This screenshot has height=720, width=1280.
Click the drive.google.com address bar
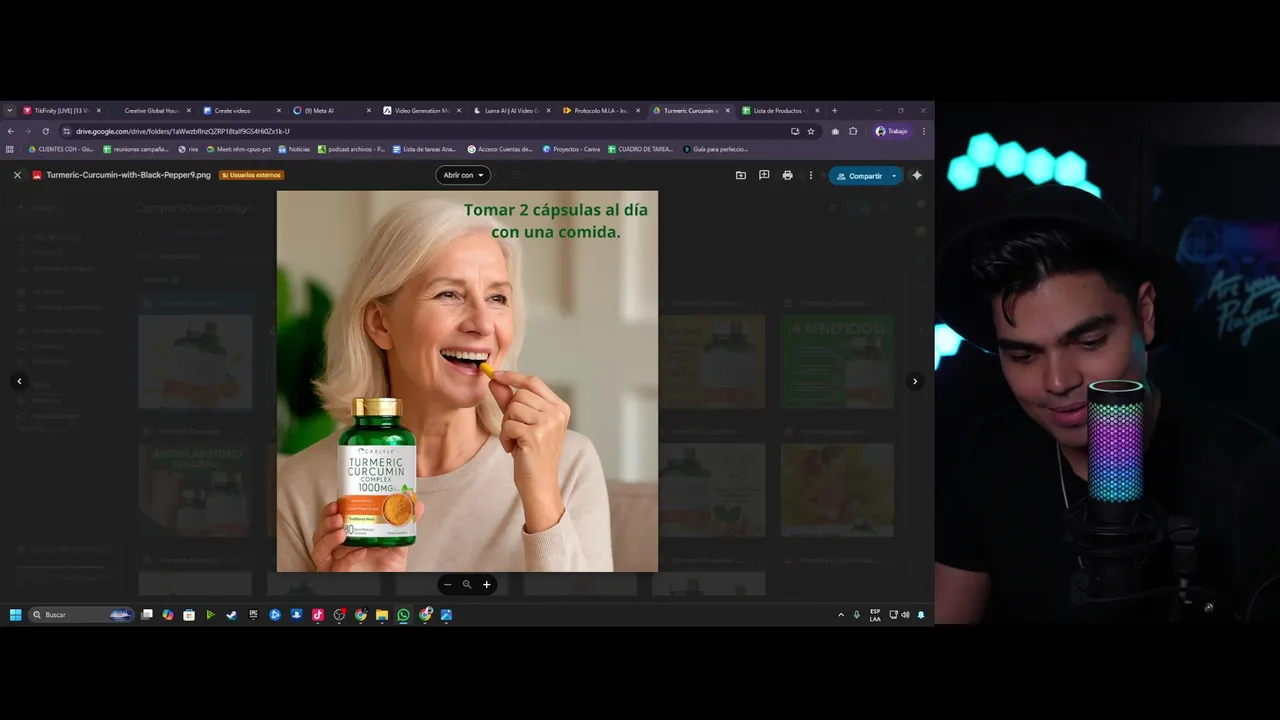[x=430, y=131]
